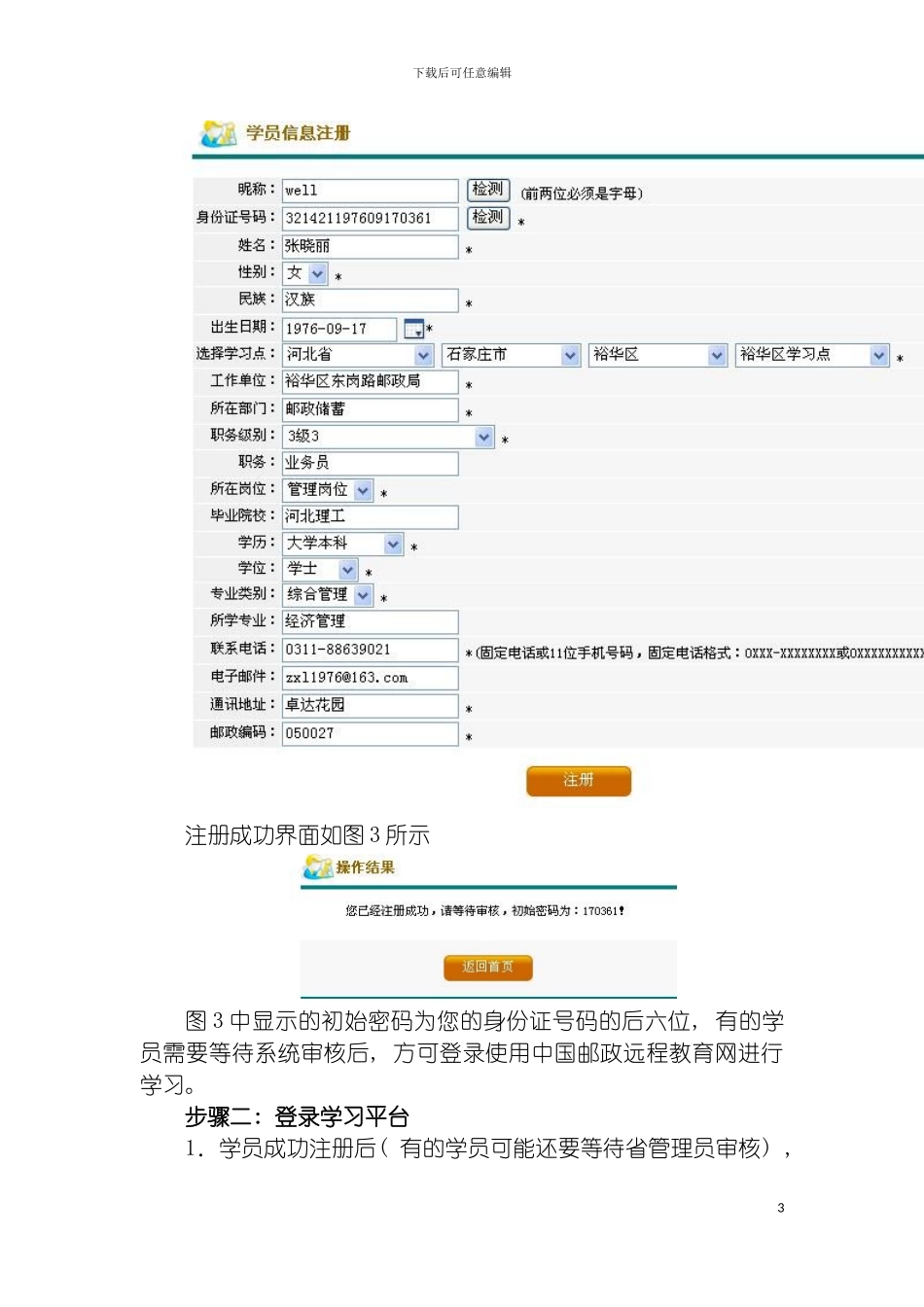Click the 返回首页 button
The image size is (924, 1307).
(x=488, y=967)
